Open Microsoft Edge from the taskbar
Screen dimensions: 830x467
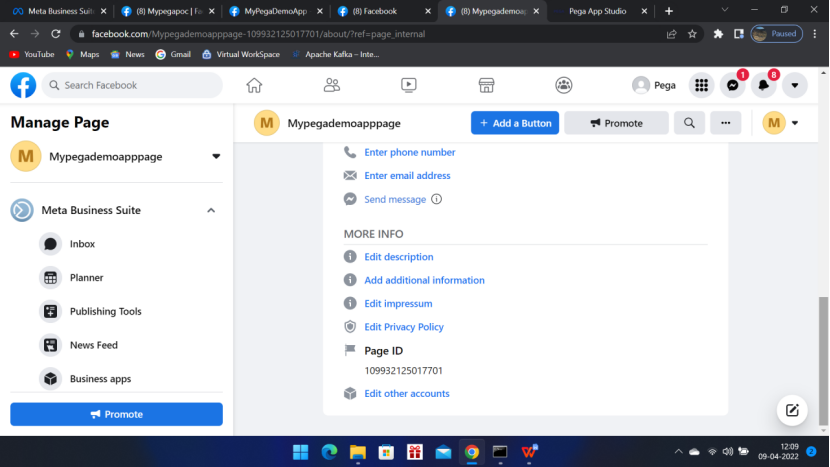coord(329,452)
